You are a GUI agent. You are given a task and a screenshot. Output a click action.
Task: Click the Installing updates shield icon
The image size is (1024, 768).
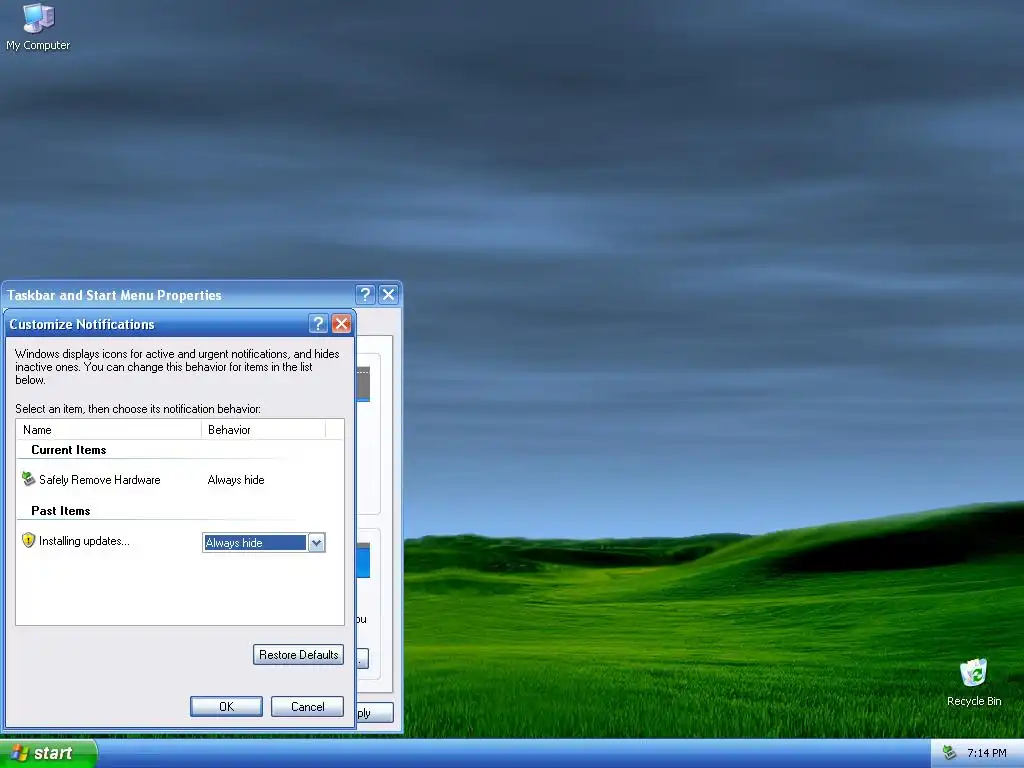click(x=28, y=540)
